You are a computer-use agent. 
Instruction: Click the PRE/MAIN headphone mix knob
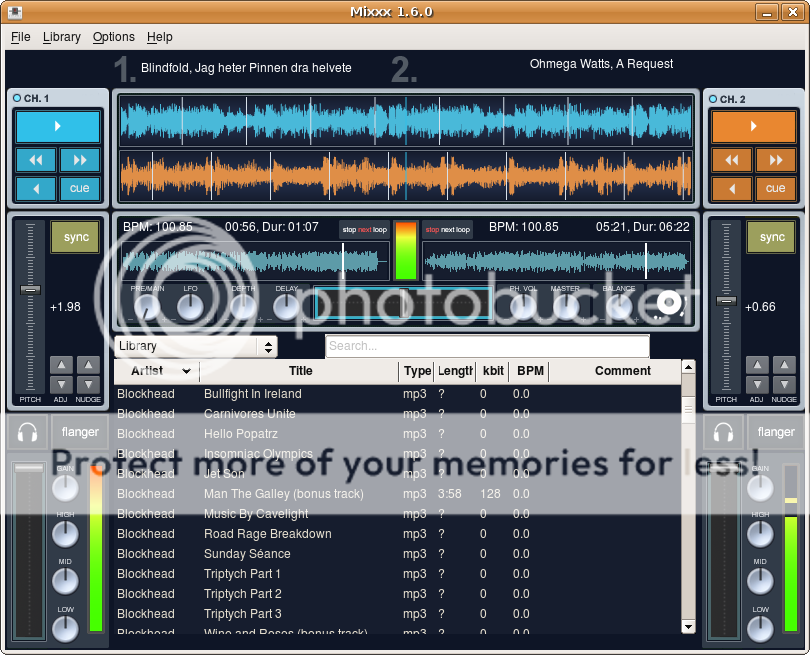(x=147, y=307)
